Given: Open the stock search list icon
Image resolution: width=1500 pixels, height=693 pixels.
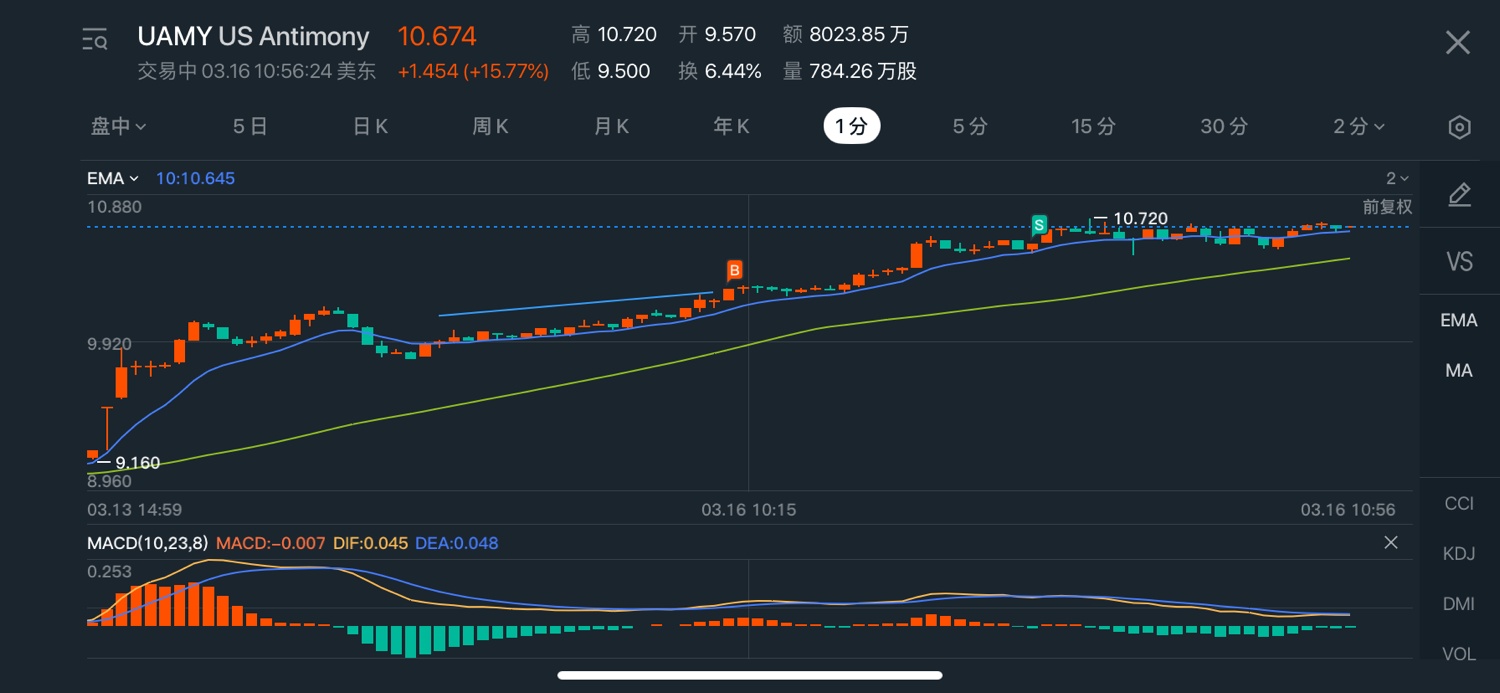Looking at the screenshot, I should pos(95,40).
